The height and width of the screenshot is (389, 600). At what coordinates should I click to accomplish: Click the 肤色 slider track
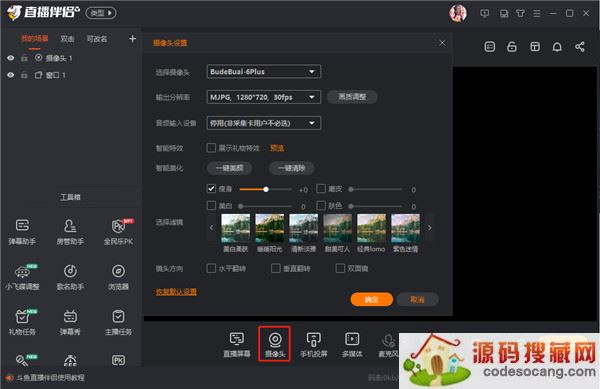tap(375, 206)
